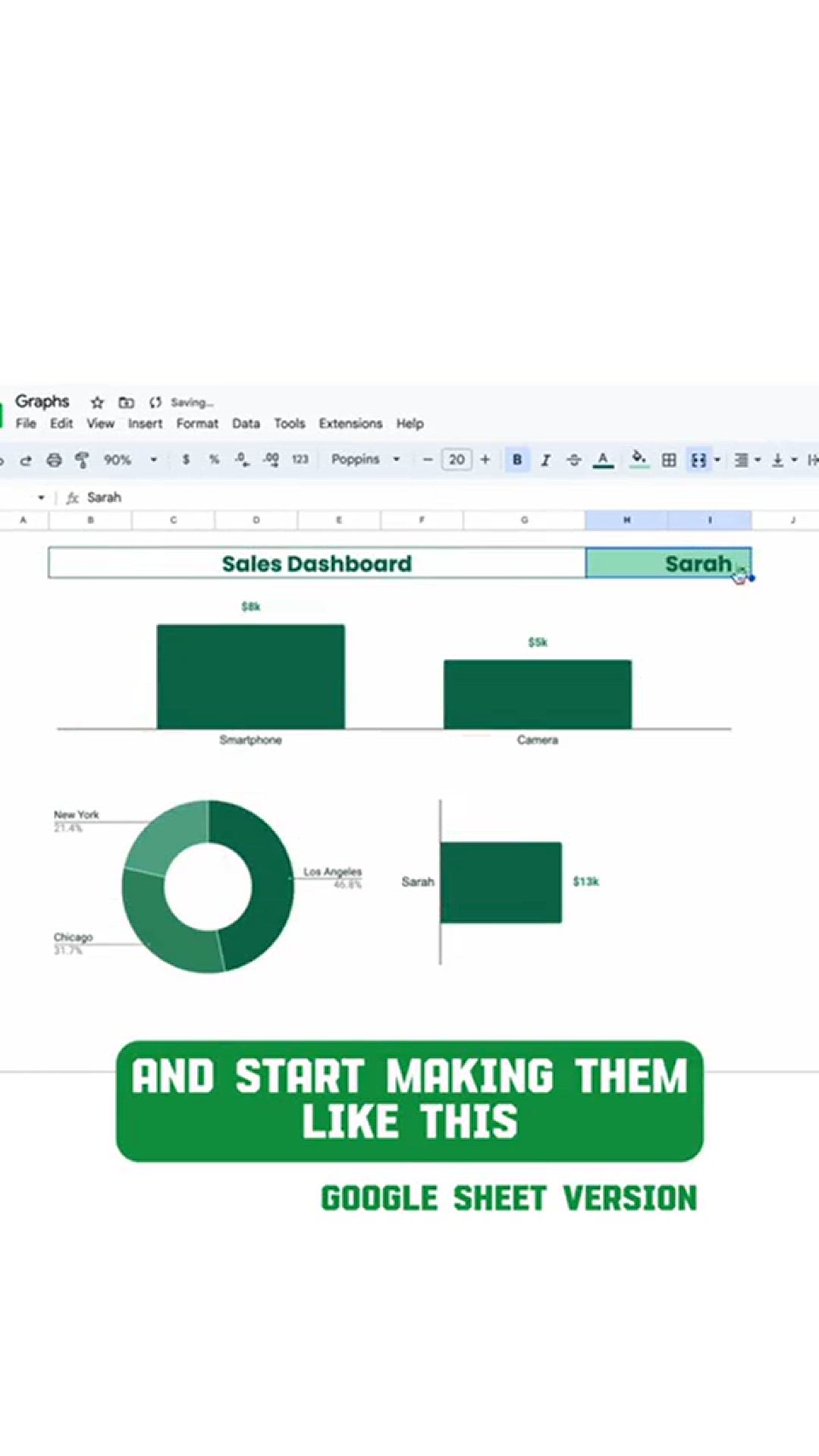Star the Graphs document
This screenshot has height=1456, width=819.
click(x=97, y=403)
